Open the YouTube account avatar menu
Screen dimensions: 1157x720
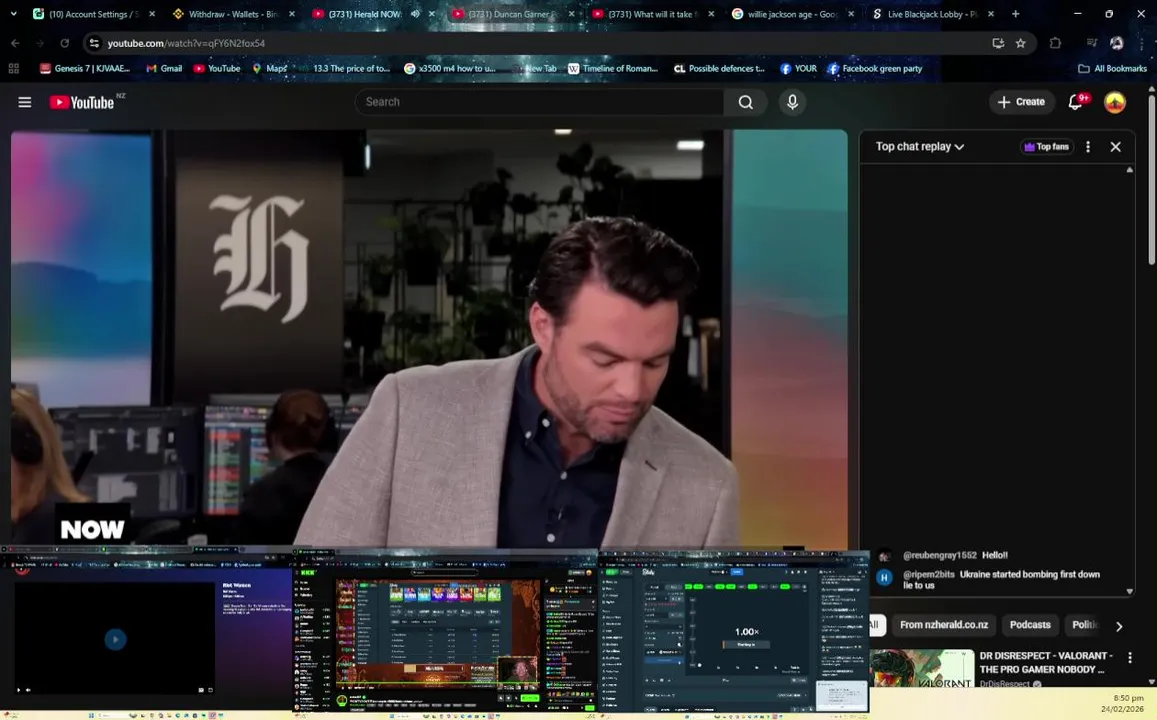(x=1114, y=102)
